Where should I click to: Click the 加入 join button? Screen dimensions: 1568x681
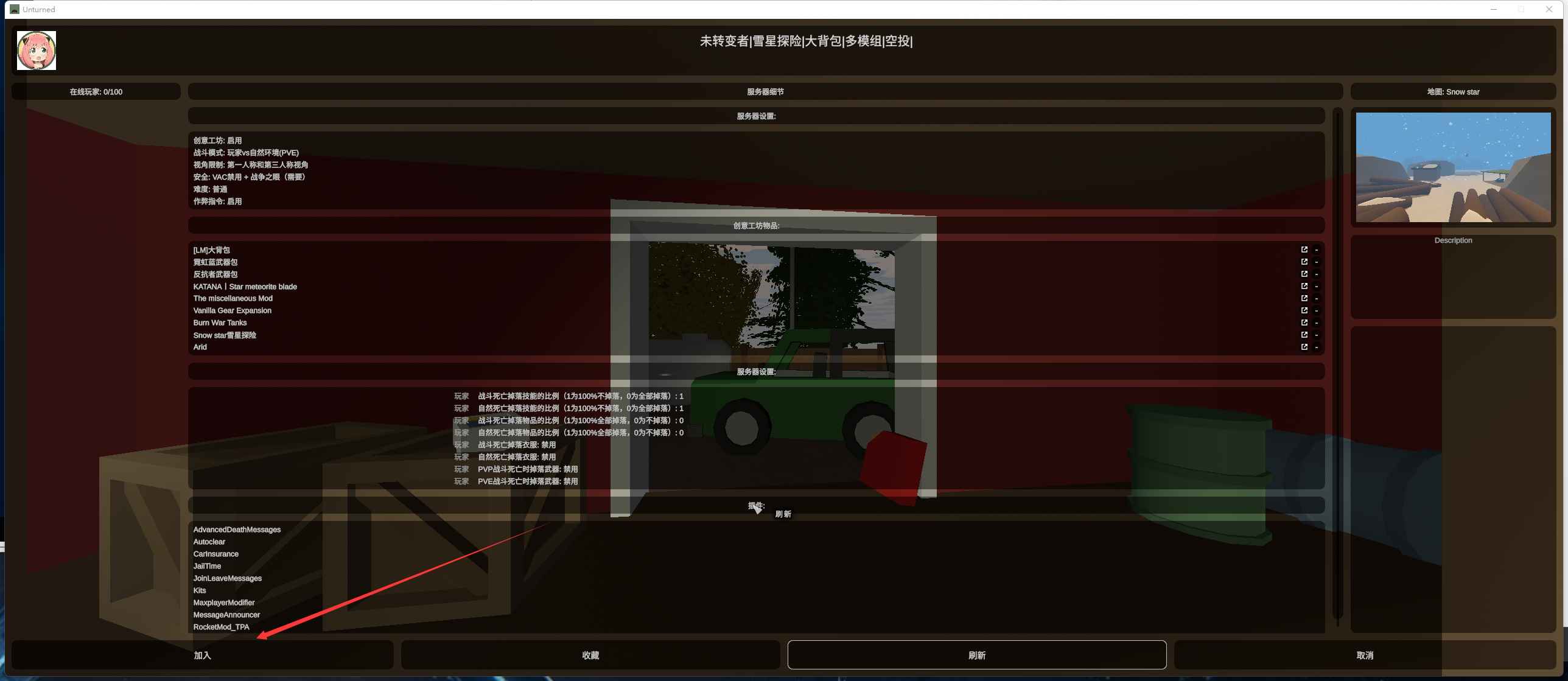point(202,655)
